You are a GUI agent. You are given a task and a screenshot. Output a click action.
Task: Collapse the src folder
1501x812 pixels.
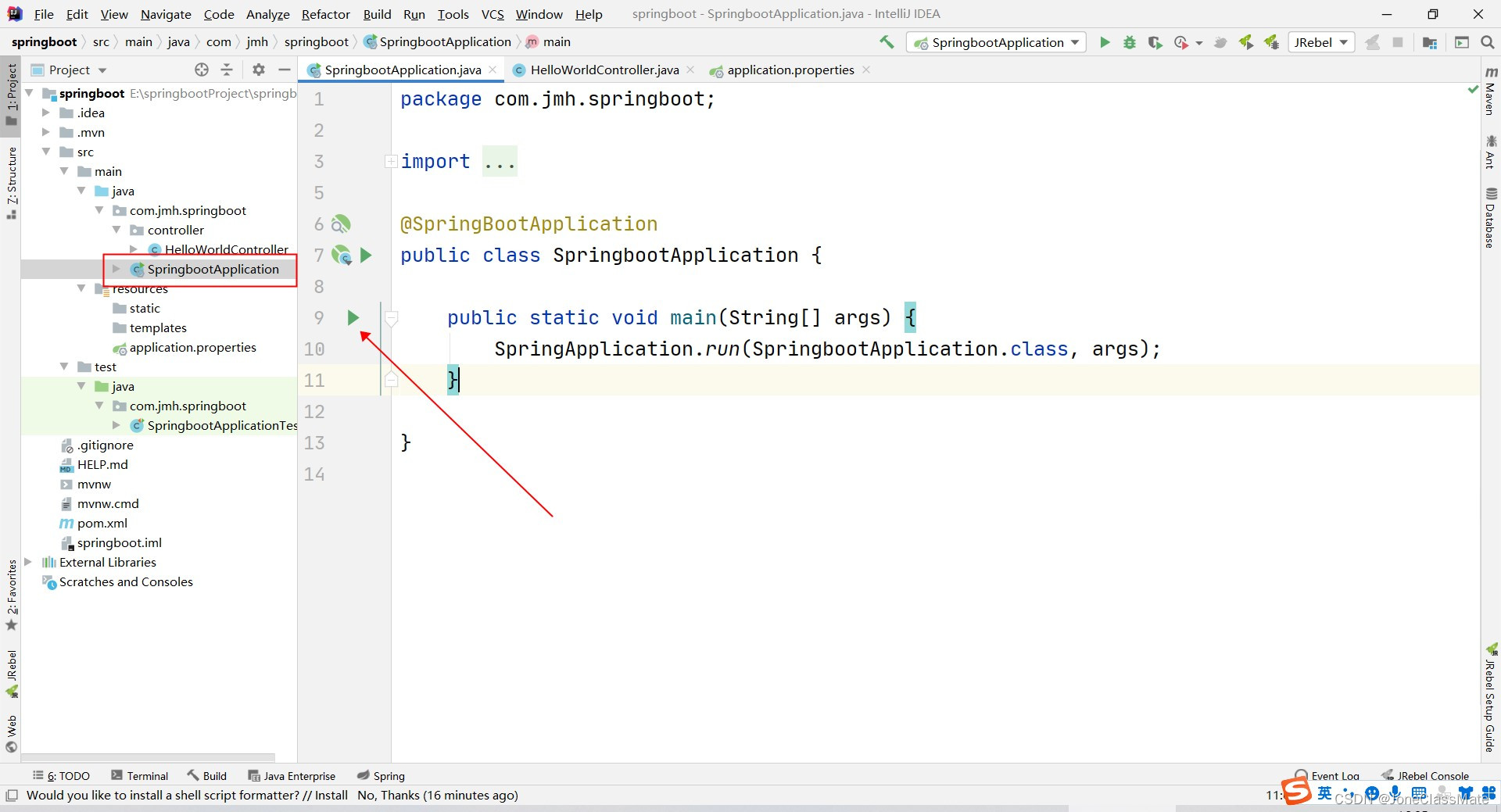point(45,152)
